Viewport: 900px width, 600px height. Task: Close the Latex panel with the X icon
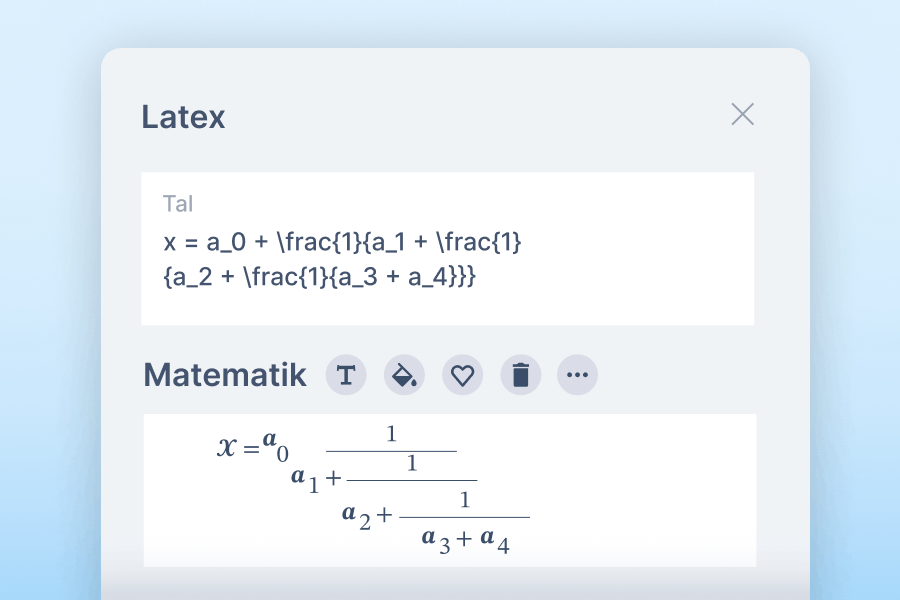point(742,114)
